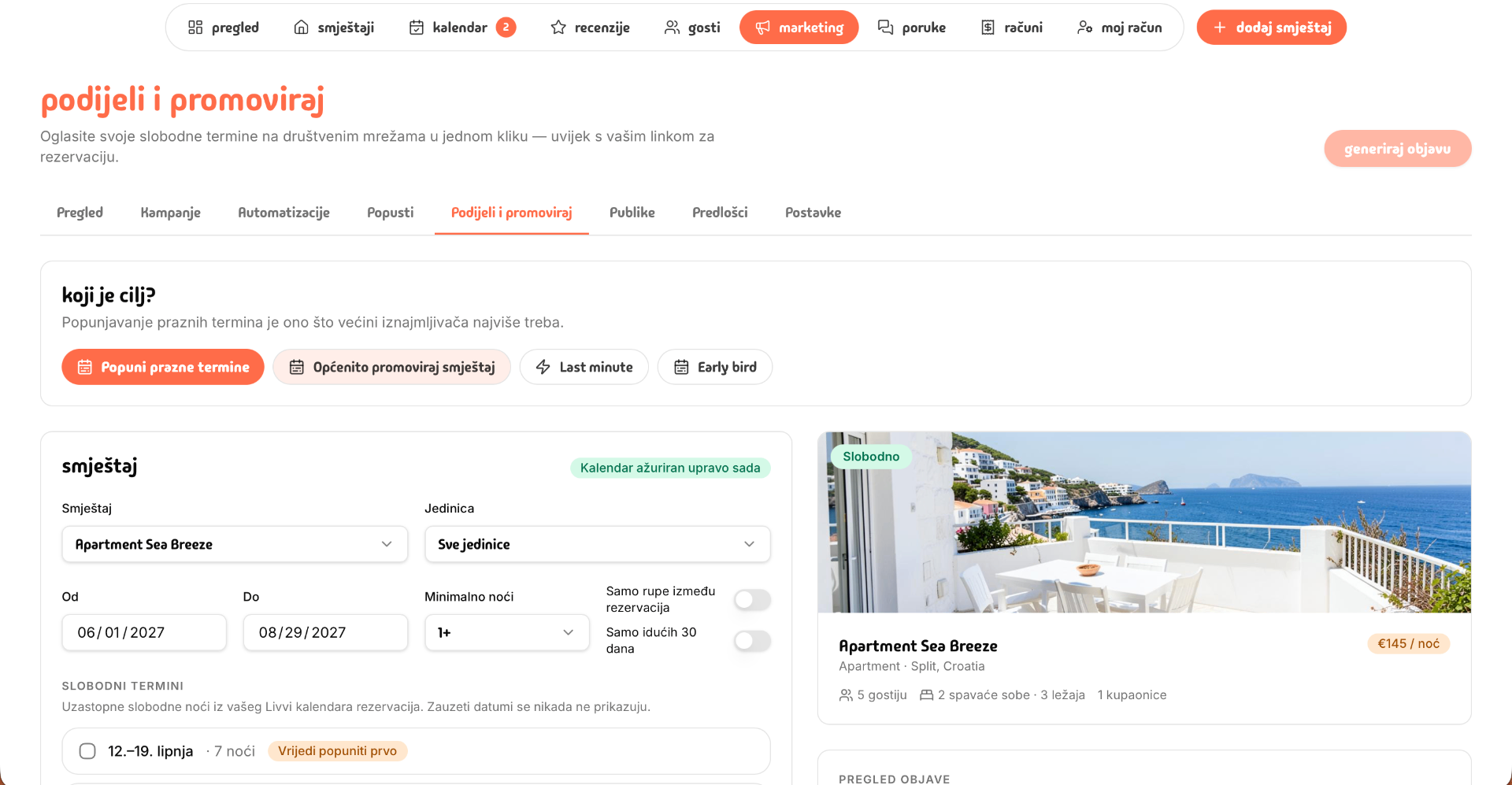Click the dodaj smještaj button

coord(1271,28)
